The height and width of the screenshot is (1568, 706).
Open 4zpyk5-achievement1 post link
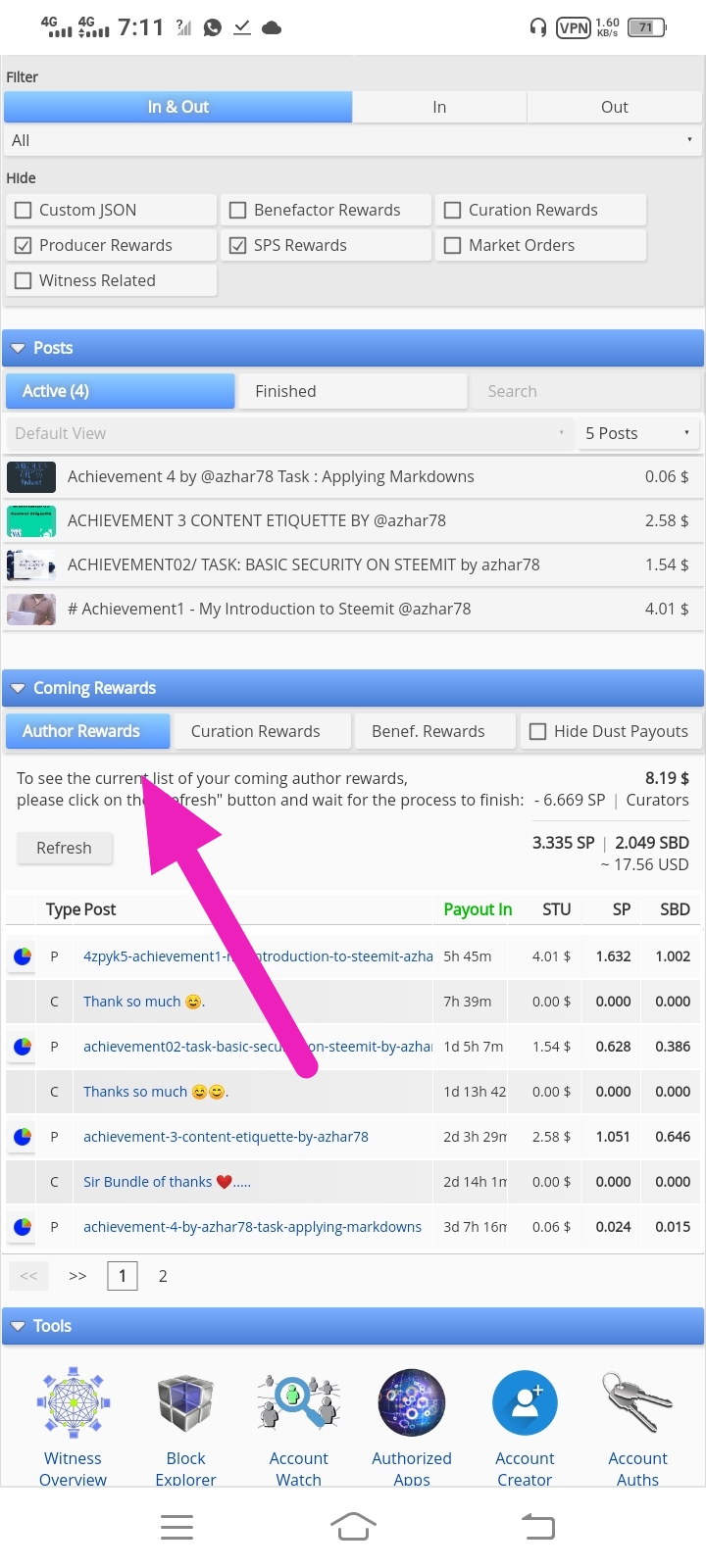(x=258, y=956)
